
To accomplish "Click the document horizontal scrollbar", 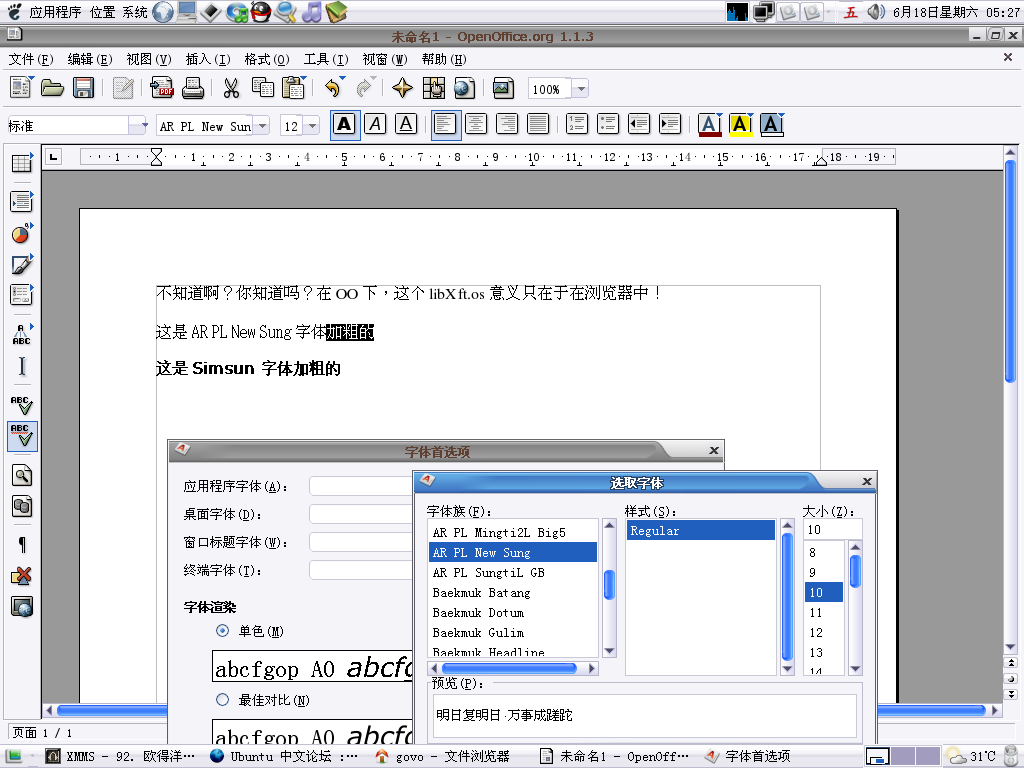I will click(x=520, y=710).
